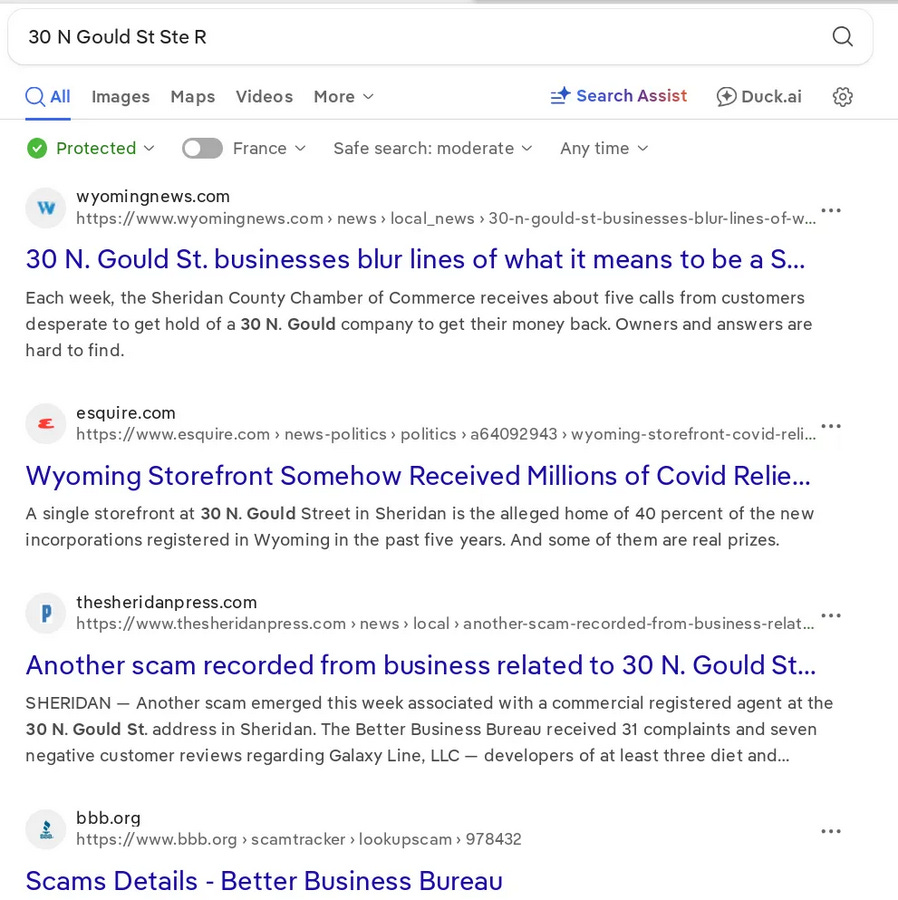Open 'Another scam recorded from business' result
Screen dimensions: 898x900
pyautogui.click(x=421, y=665)
